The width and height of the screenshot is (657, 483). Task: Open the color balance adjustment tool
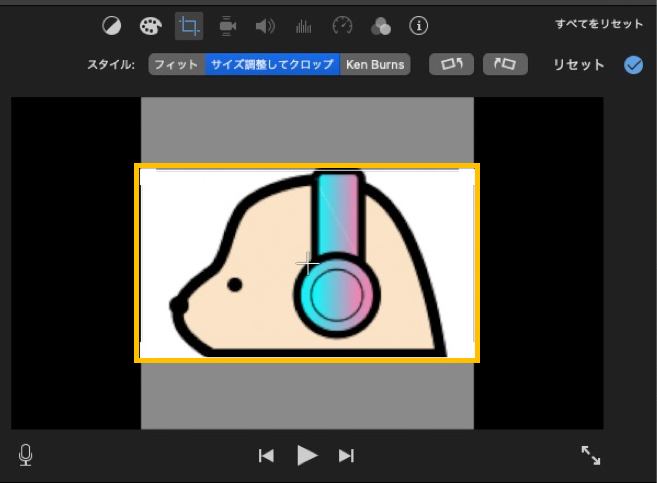(x=111, y=26)
